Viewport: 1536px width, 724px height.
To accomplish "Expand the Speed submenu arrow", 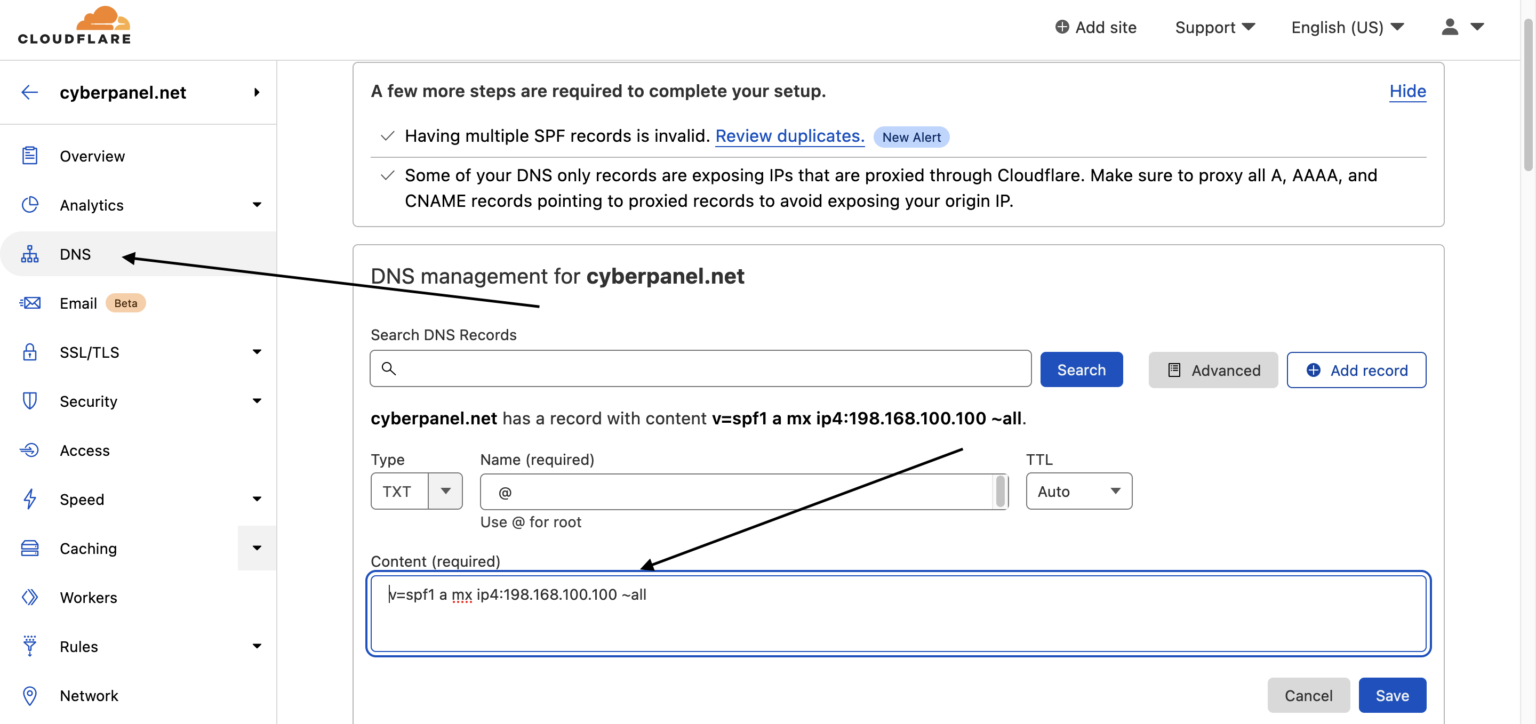I will [257, 499].
